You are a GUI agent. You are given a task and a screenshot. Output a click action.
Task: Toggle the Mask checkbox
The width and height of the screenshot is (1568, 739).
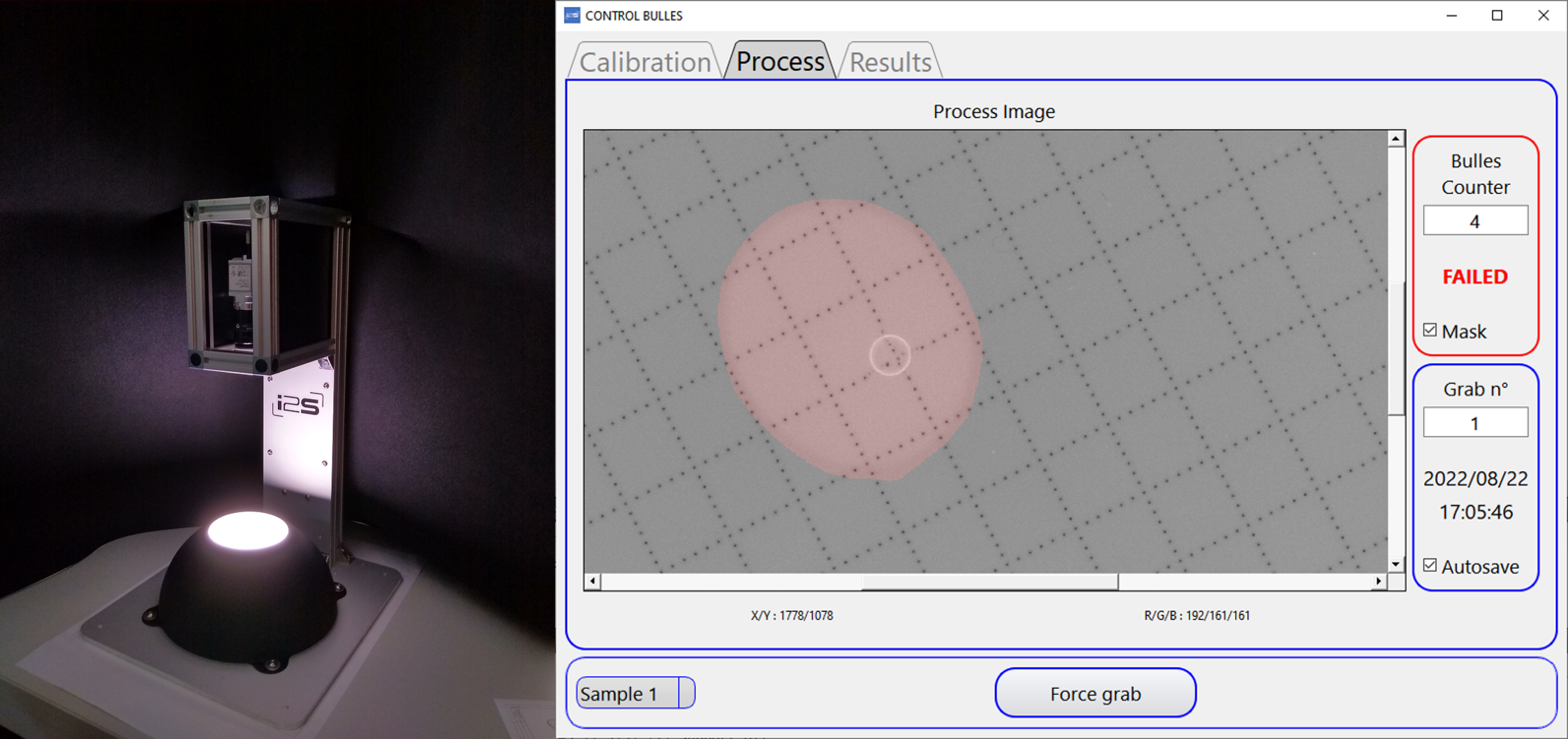[1430, 330]
